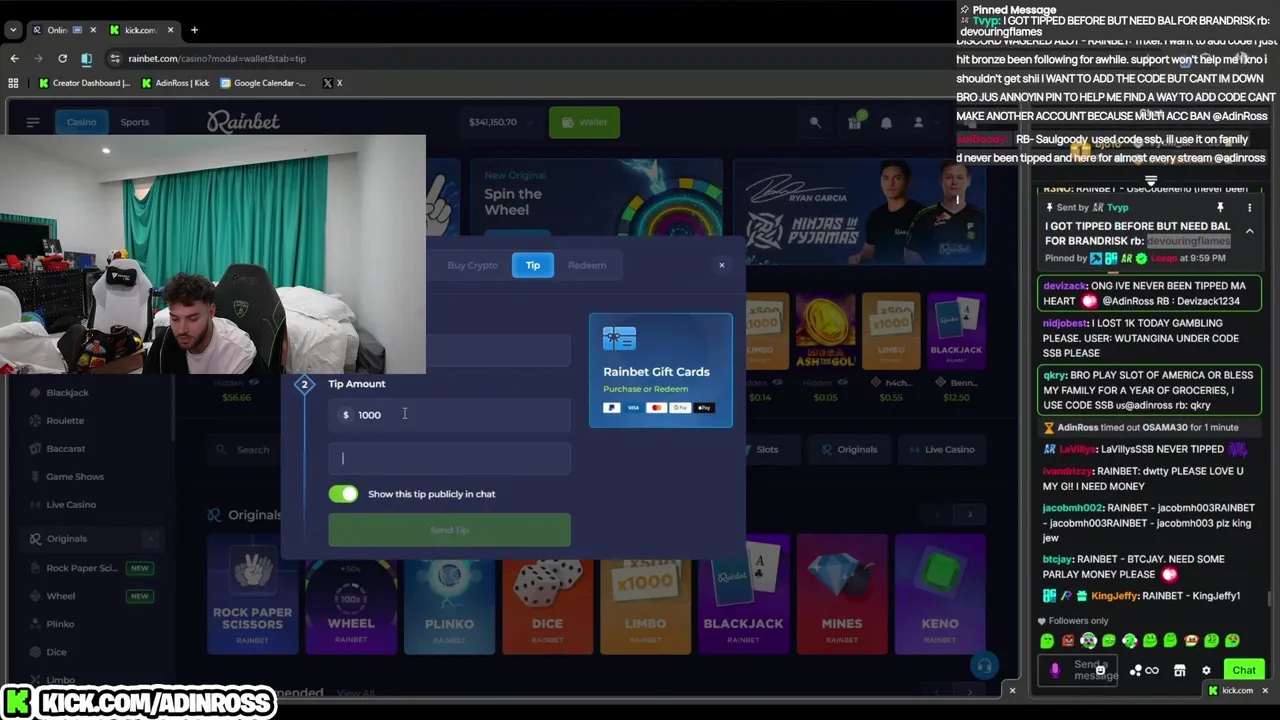The image size is (1280, 720).
Task: Select the Casino tab in header
Action: pyautogui.click(x=81, y=122)
